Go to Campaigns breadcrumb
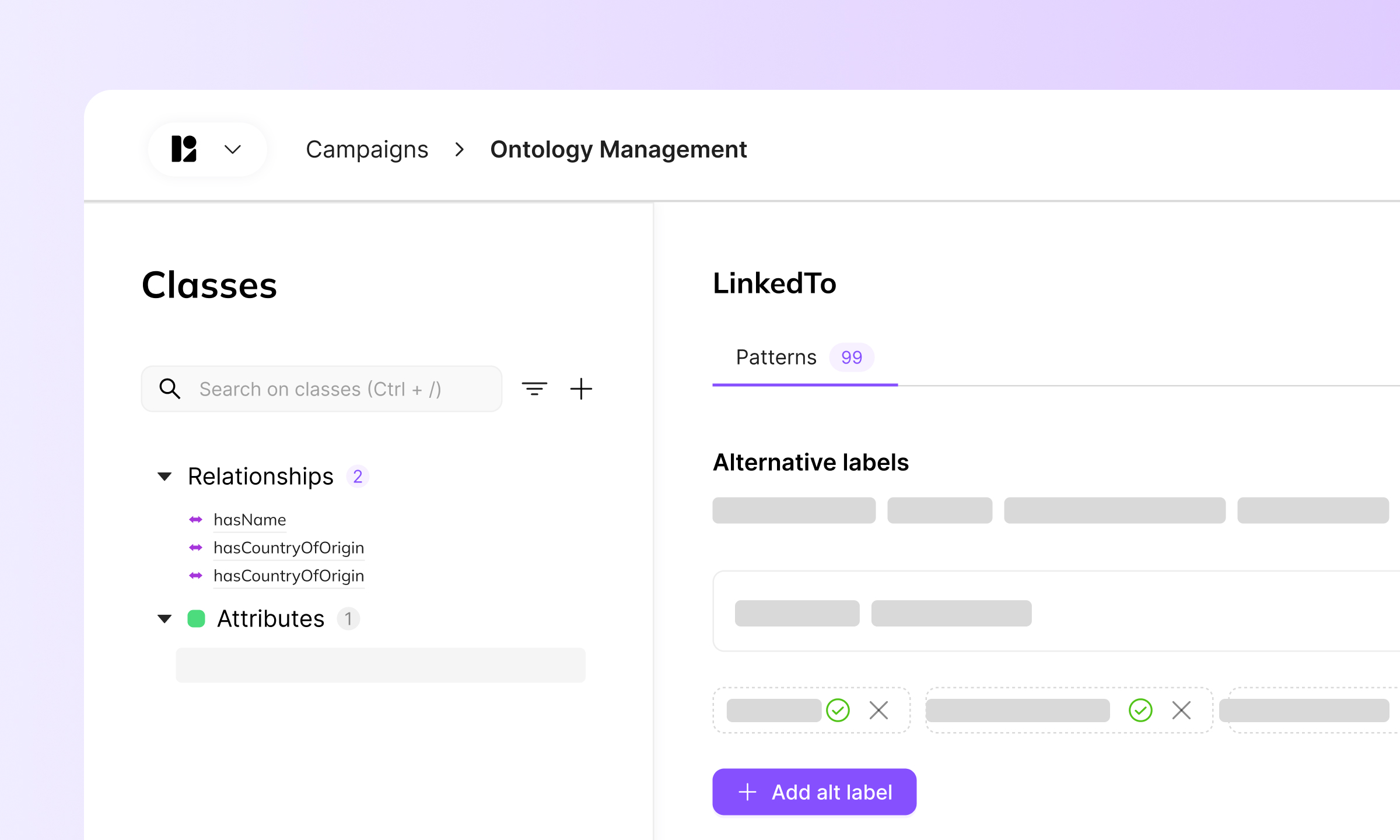The height and width of the screenshot is (840, 1400). click(367, 150)
